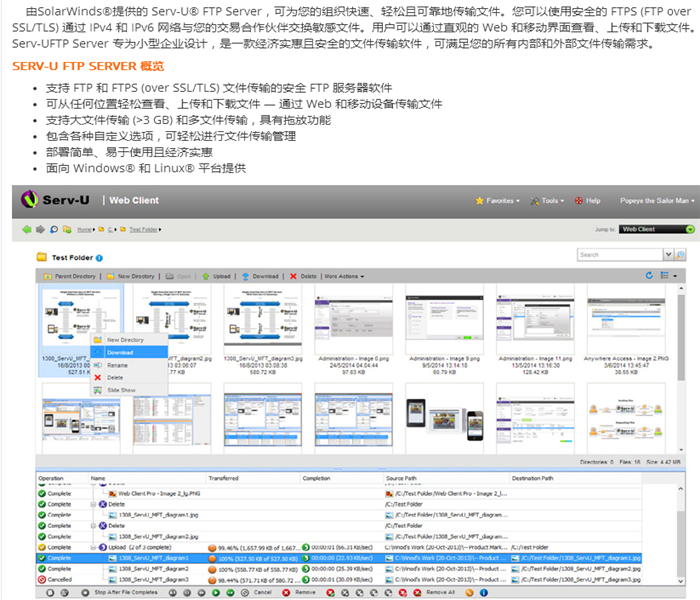
Task: Click Parent Directory in the toolbar
Action: [x=70, y=276]
